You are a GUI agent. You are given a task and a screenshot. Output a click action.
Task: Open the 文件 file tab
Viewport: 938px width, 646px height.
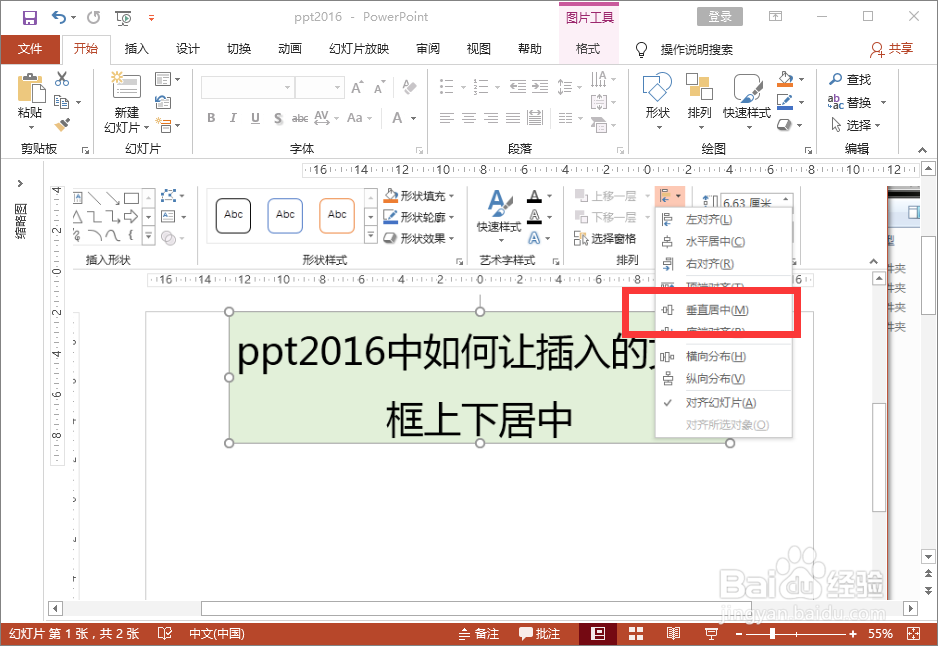point(30,49)
